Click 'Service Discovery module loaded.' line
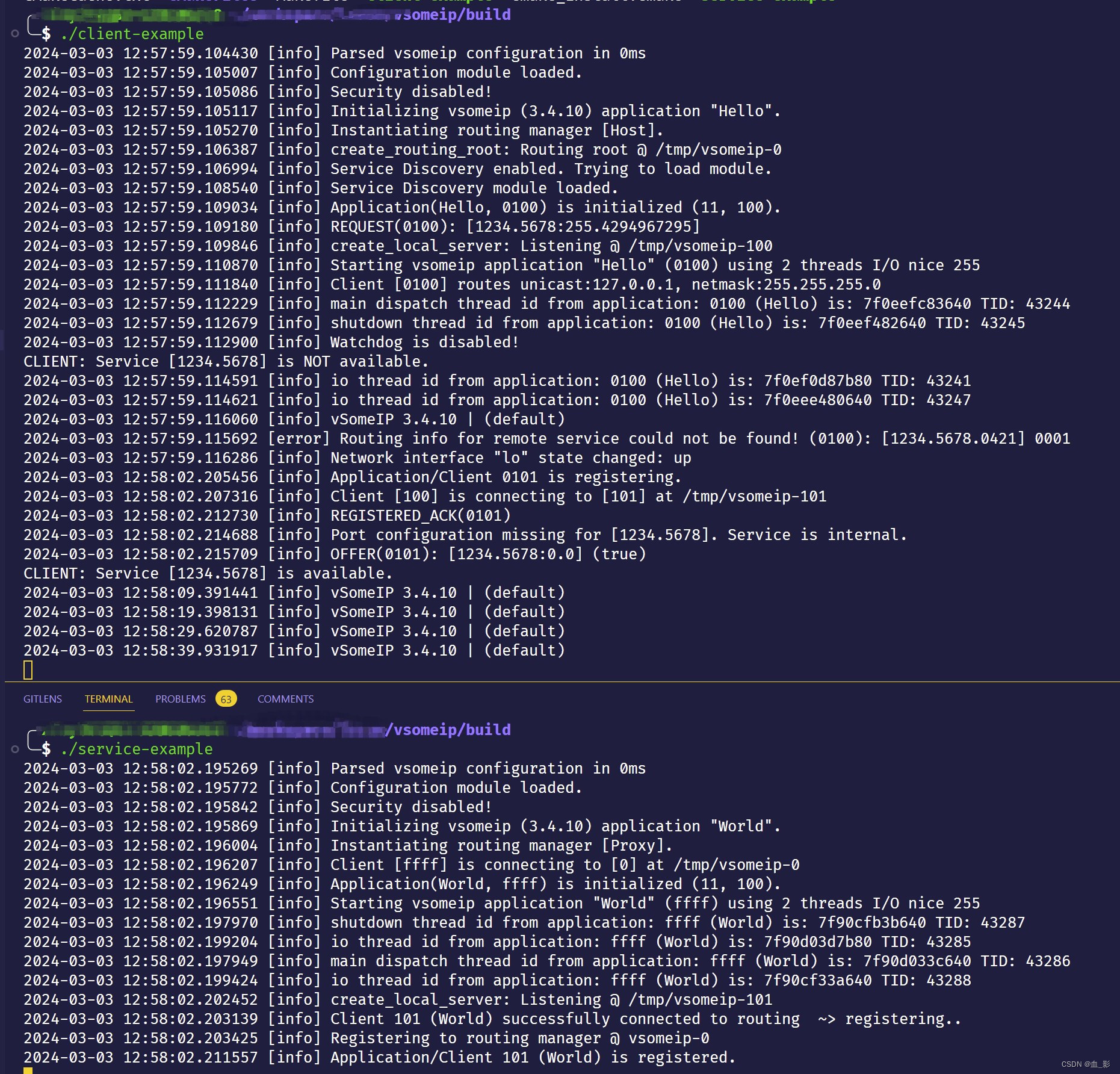This screenshot has width=1120, height=1074. pos(321,188)
